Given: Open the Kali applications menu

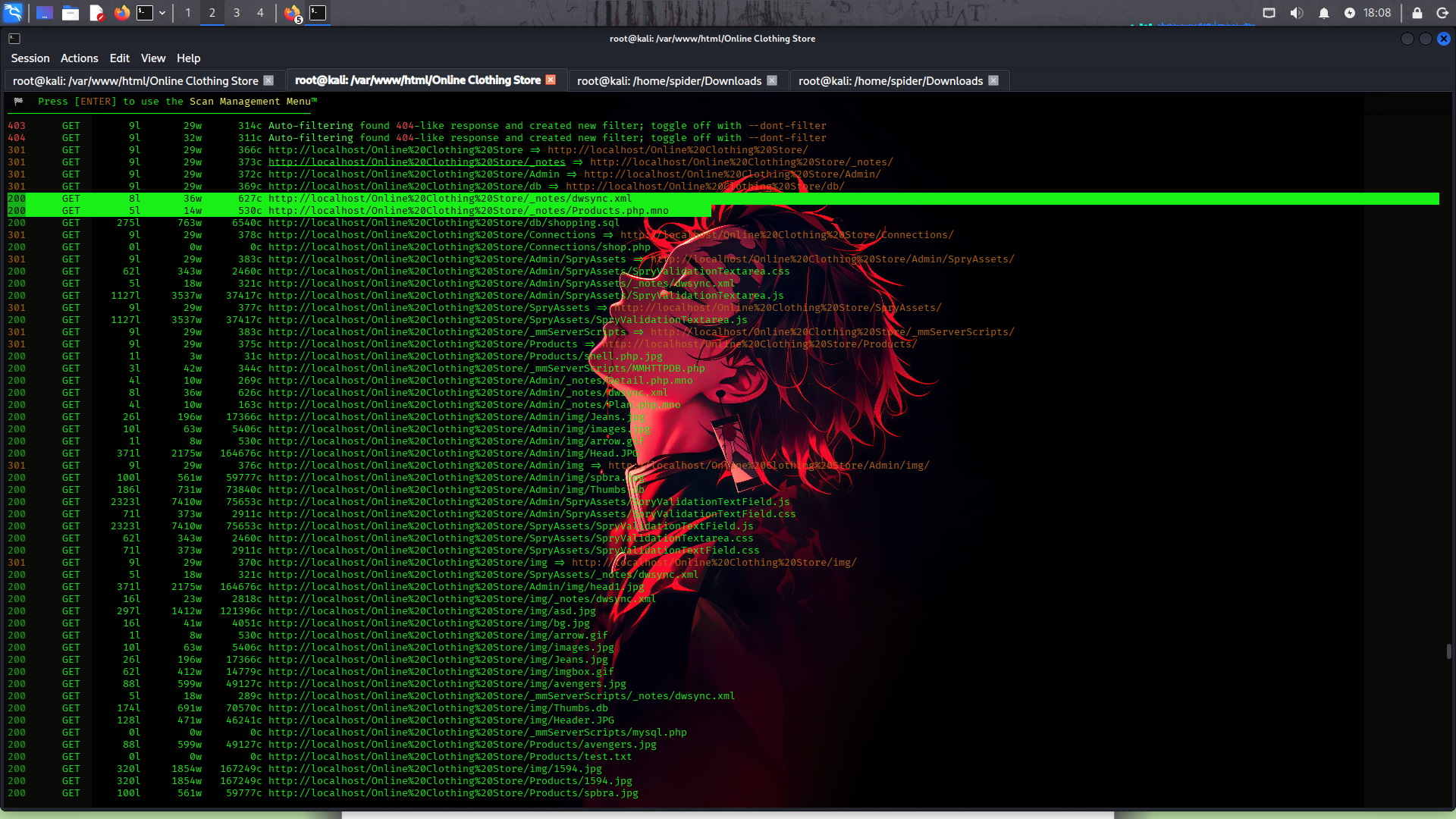Looking at the screenshot, I should click(x=14, y=12).
